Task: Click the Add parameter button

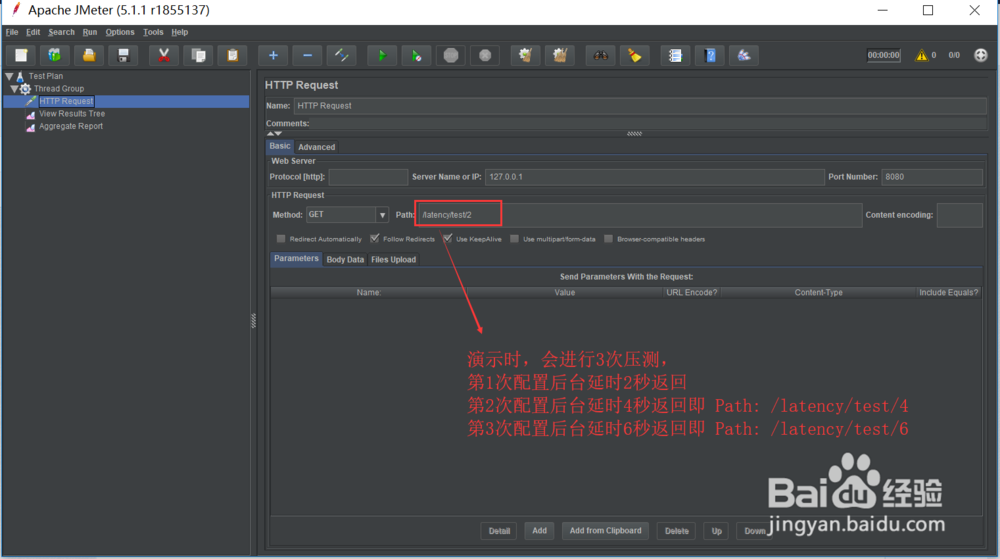Action: tap(540, 530)
